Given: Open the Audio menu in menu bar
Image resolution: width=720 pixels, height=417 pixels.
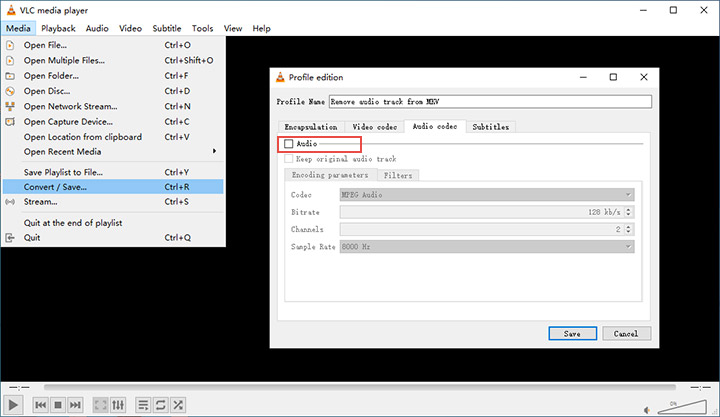Looking at the screenshot, I should coord(97,28).
